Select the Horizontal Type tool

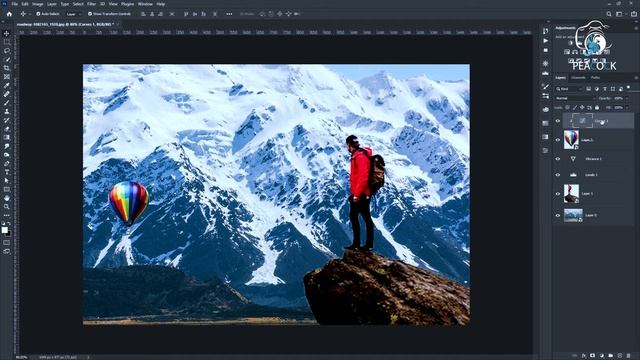[x=7, y=172]
